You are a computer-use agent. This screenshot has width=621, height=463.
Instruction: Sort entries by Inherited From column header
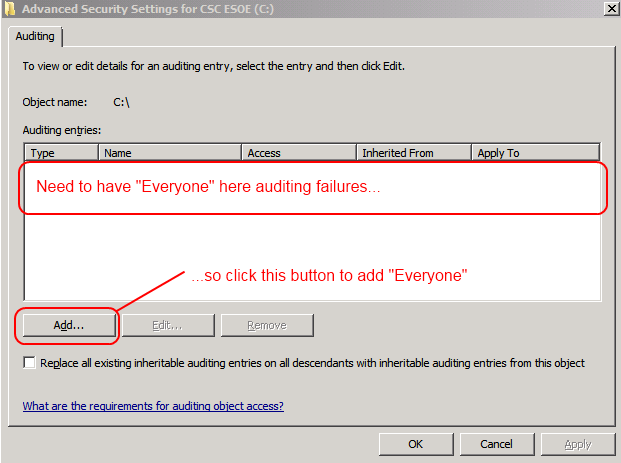pyautogui.click(x=414, y=152)
